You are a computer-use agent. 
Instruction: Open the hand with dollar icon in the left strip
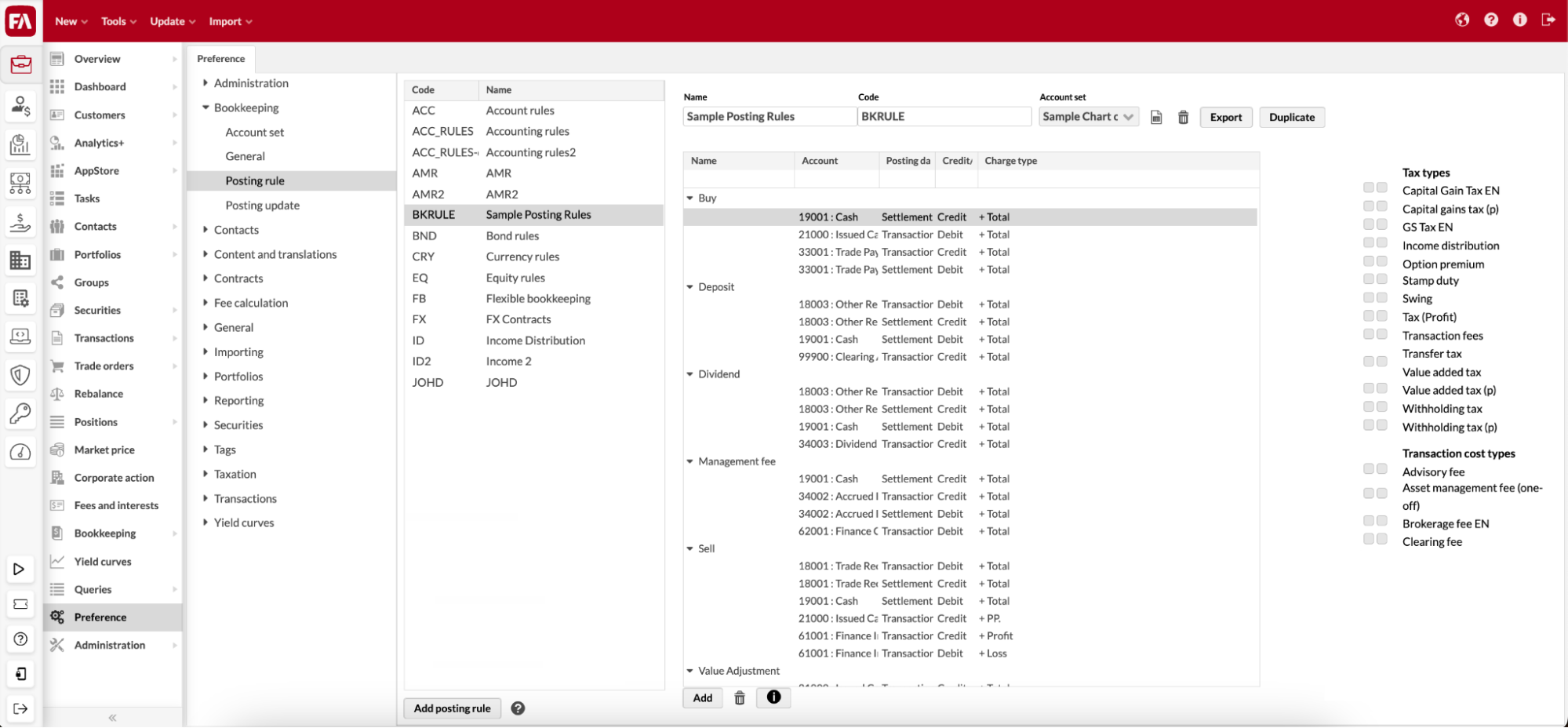coord(21,223)
